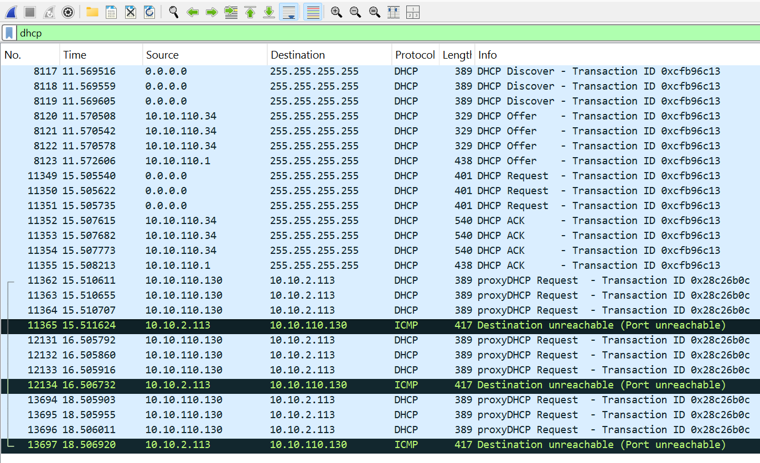Select packet 8122 at time 11.570578

[380, 146]
